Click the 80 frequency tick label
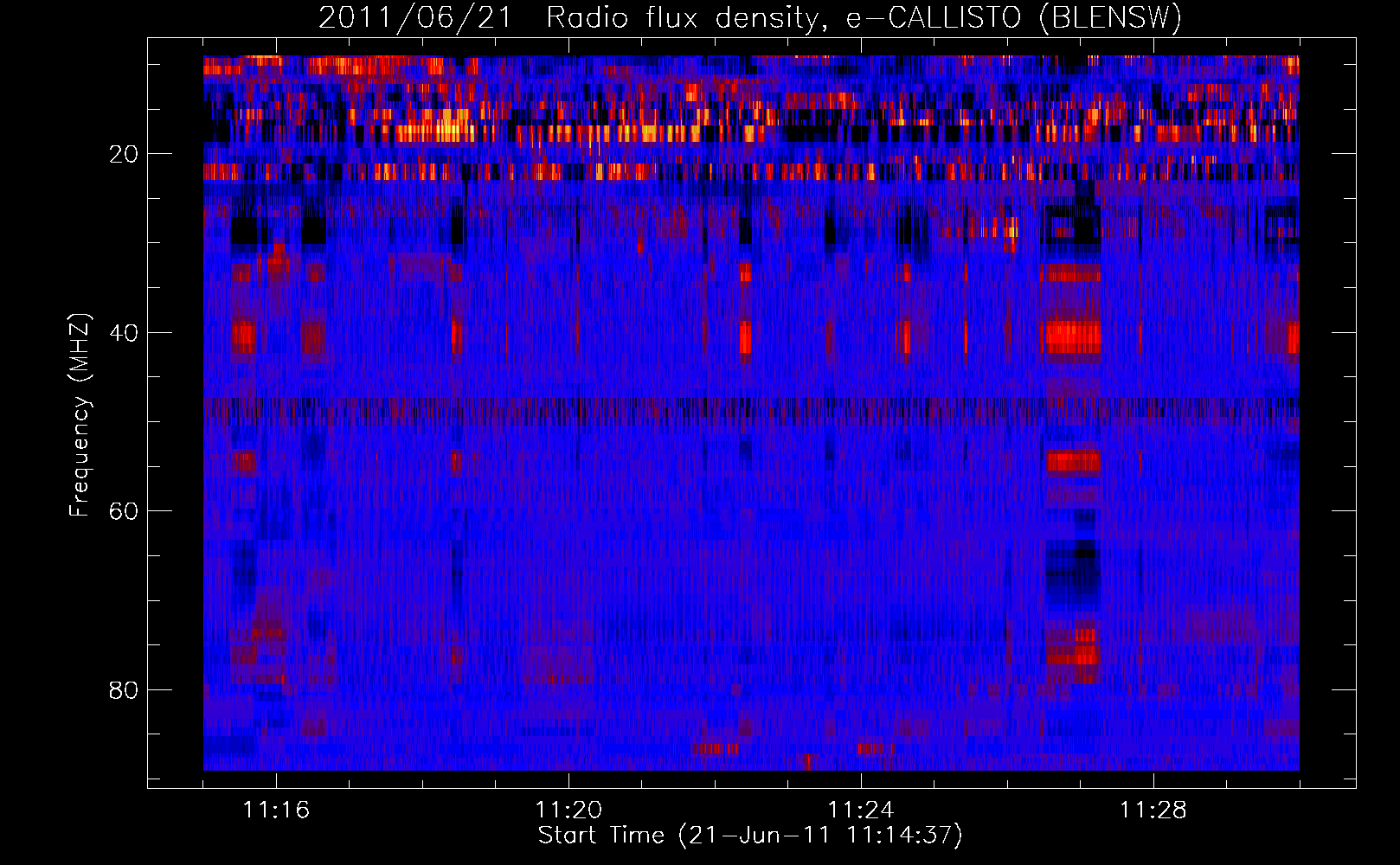 (x=124, y=690)
